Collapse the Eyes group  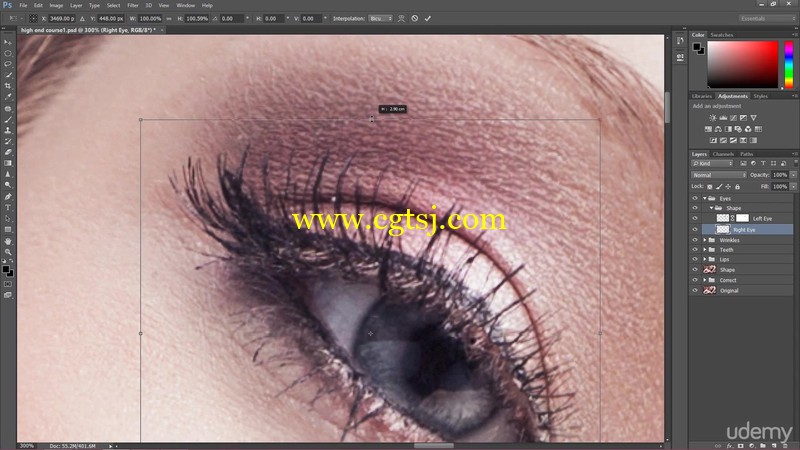(705, 198)
